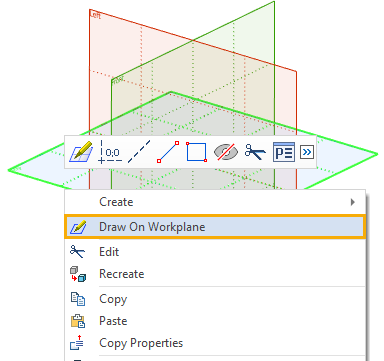Click the Recreate cubes icon
The width and height of the screenshot is (384, 361).
[x=78, y=274]
